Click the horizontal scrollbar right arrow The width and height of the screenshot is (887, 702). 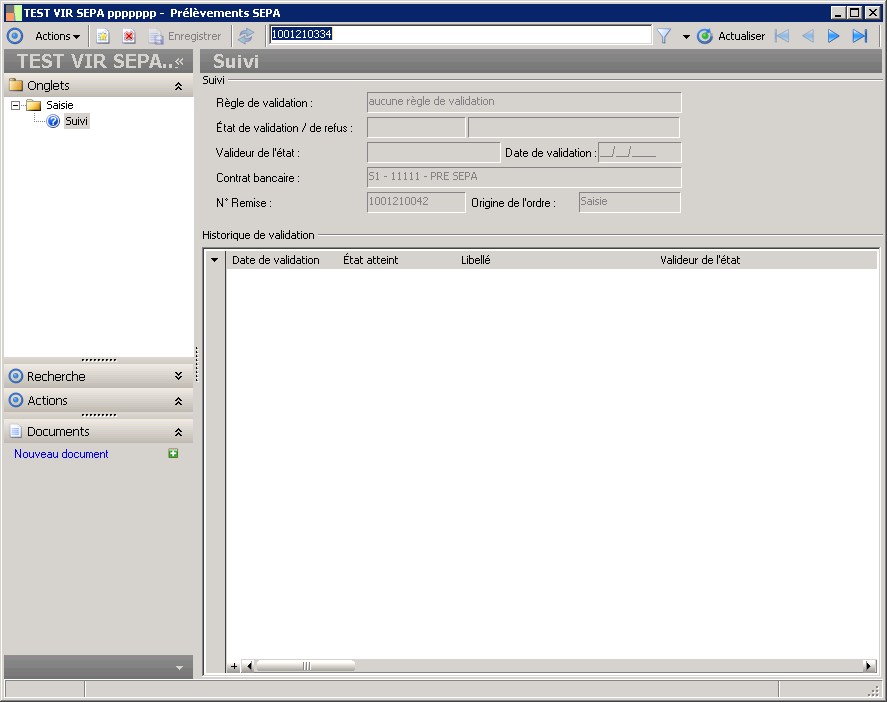coord(870,666)
